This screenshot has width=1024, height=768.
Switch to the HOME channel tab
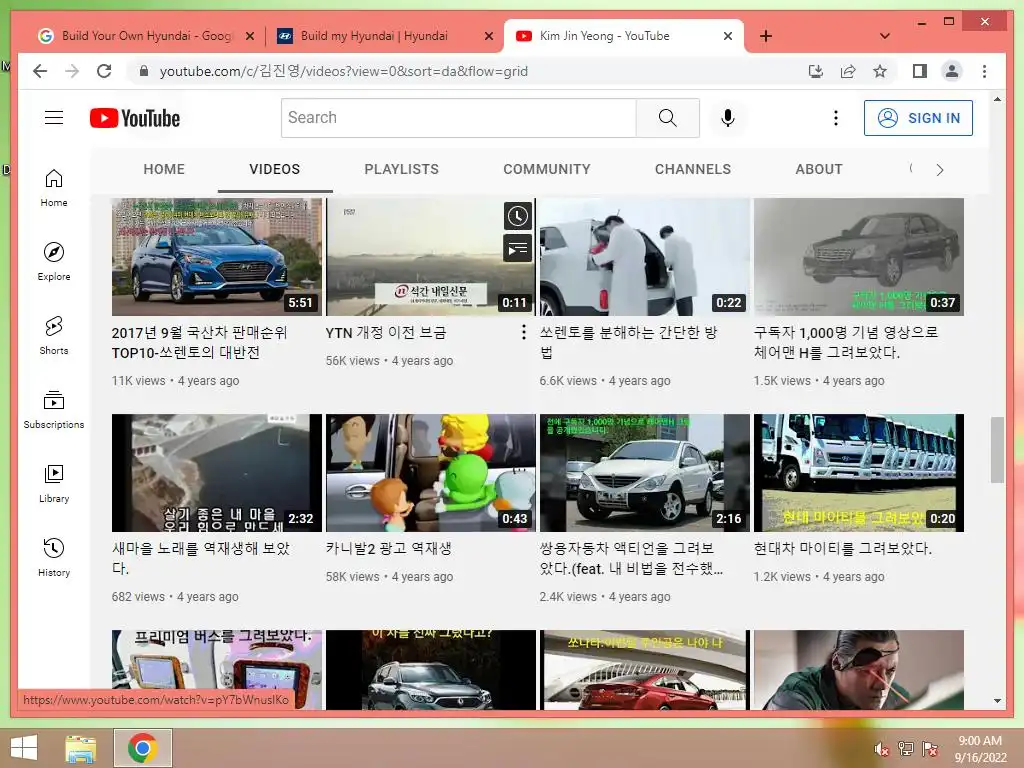click(x=164, y=169)
